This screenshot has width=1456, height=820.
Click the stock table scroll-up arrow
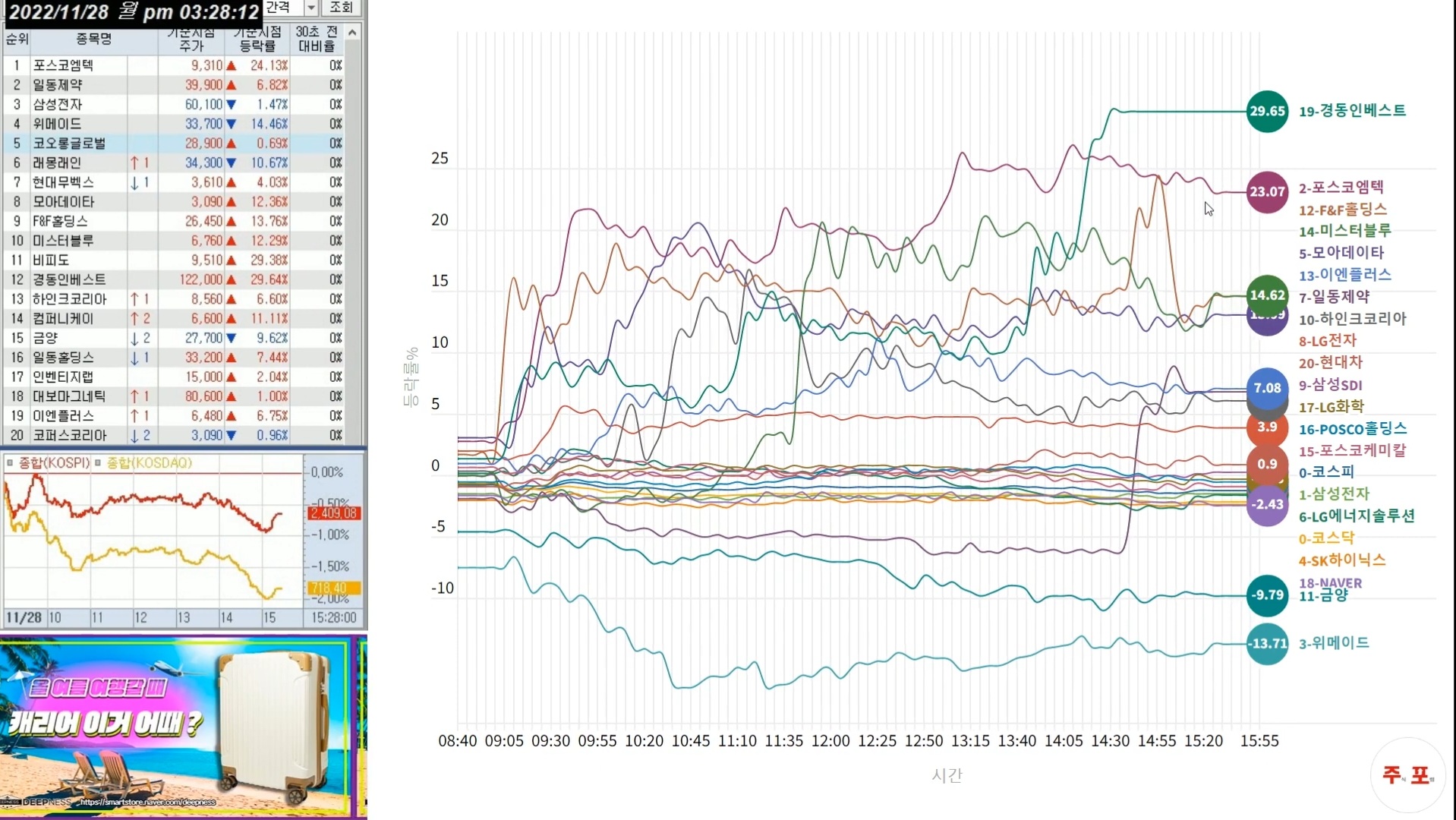click(x=352, y=32)
